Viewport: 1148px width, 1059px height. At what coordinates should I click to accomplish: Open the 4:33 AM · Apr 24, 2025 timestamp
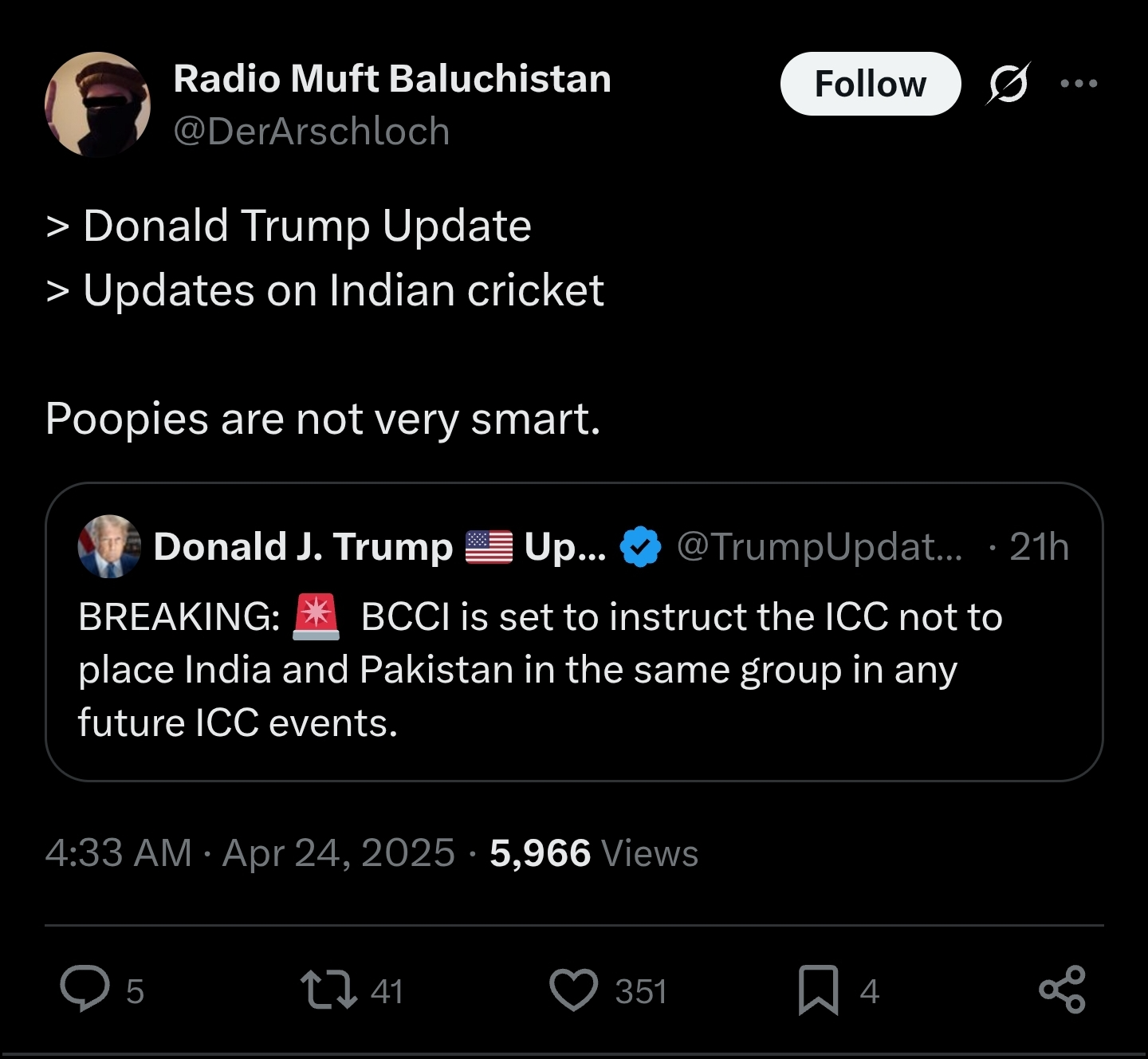point(250,853)
